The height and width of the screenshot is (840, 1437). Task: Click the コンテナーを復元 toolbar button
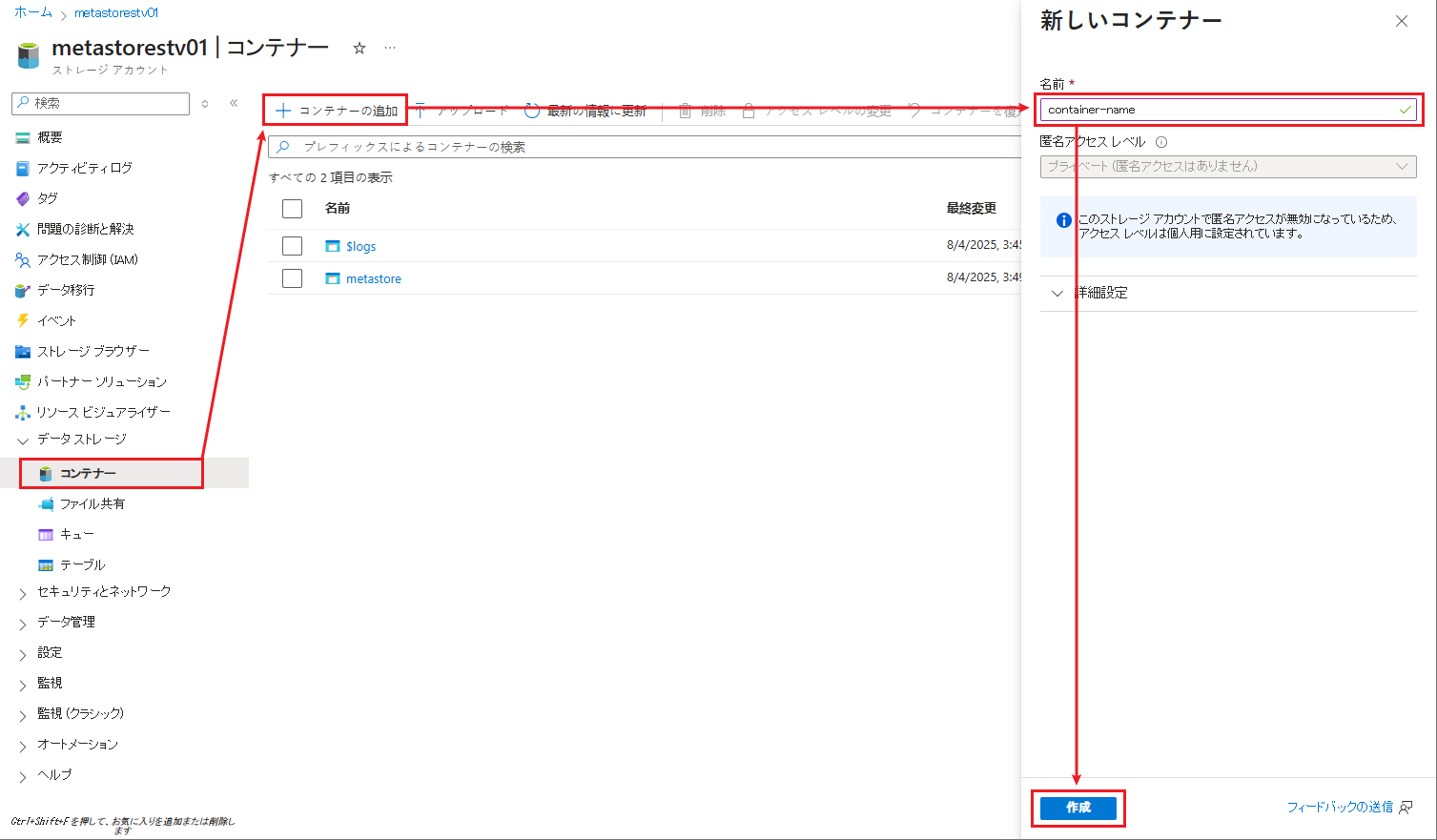(x=963, y=111)
